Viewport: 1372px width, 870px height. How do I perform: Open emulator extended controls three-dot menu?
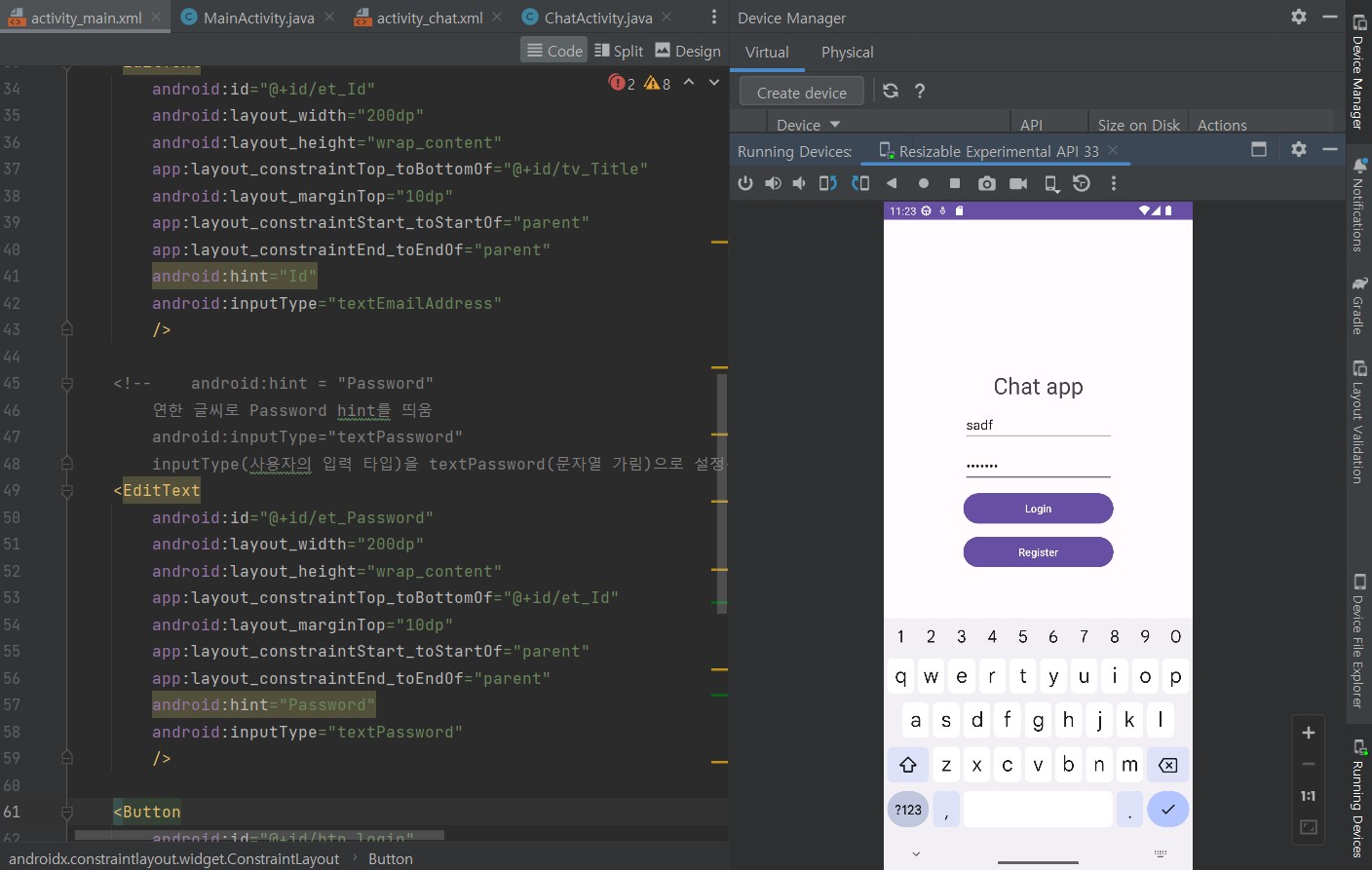pyautogui.click(x=1114, y=183)
